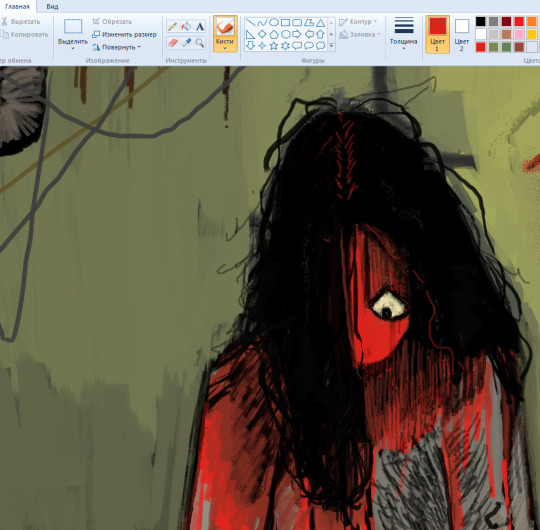540x530 pixels.
Task: Open the Контур outline dropdown
Action: pyautogui.click(x=375, y=22)
